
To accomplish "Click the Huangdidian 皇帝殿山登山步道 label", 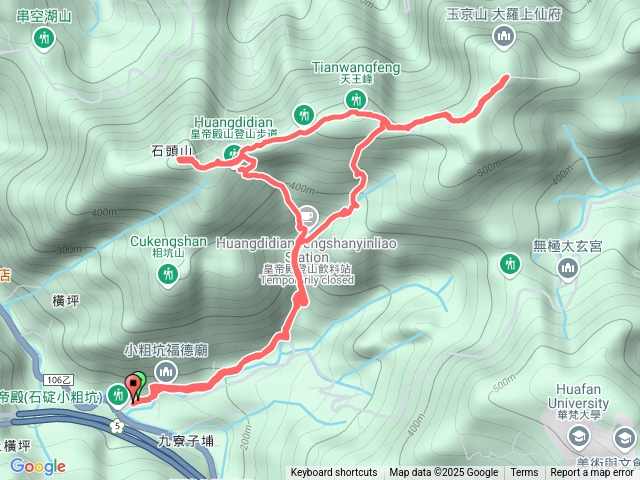I will tap(233, 128).
